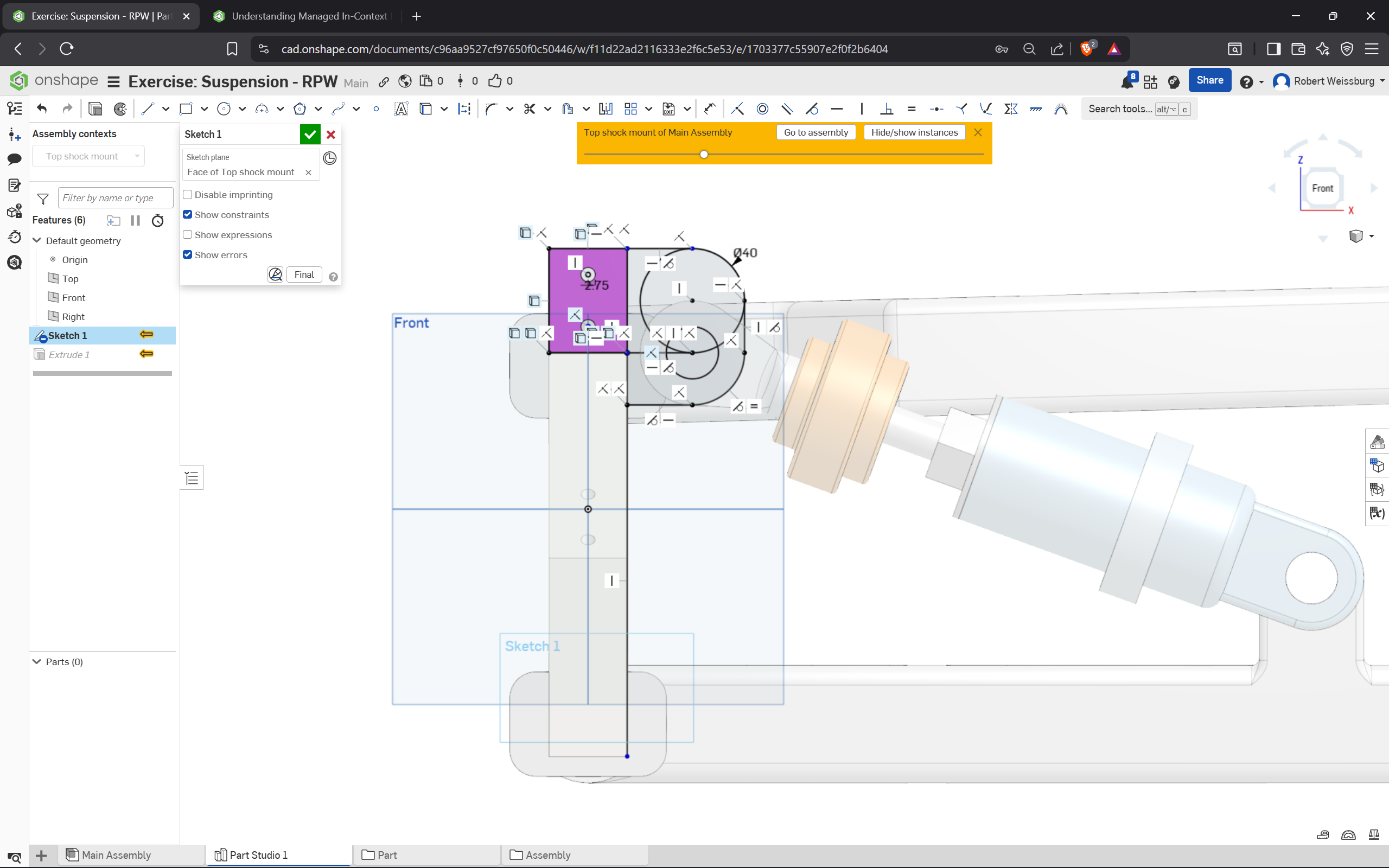Click Go to assembly button
Screen dimensions: 1389x868
tap(815, 132)
